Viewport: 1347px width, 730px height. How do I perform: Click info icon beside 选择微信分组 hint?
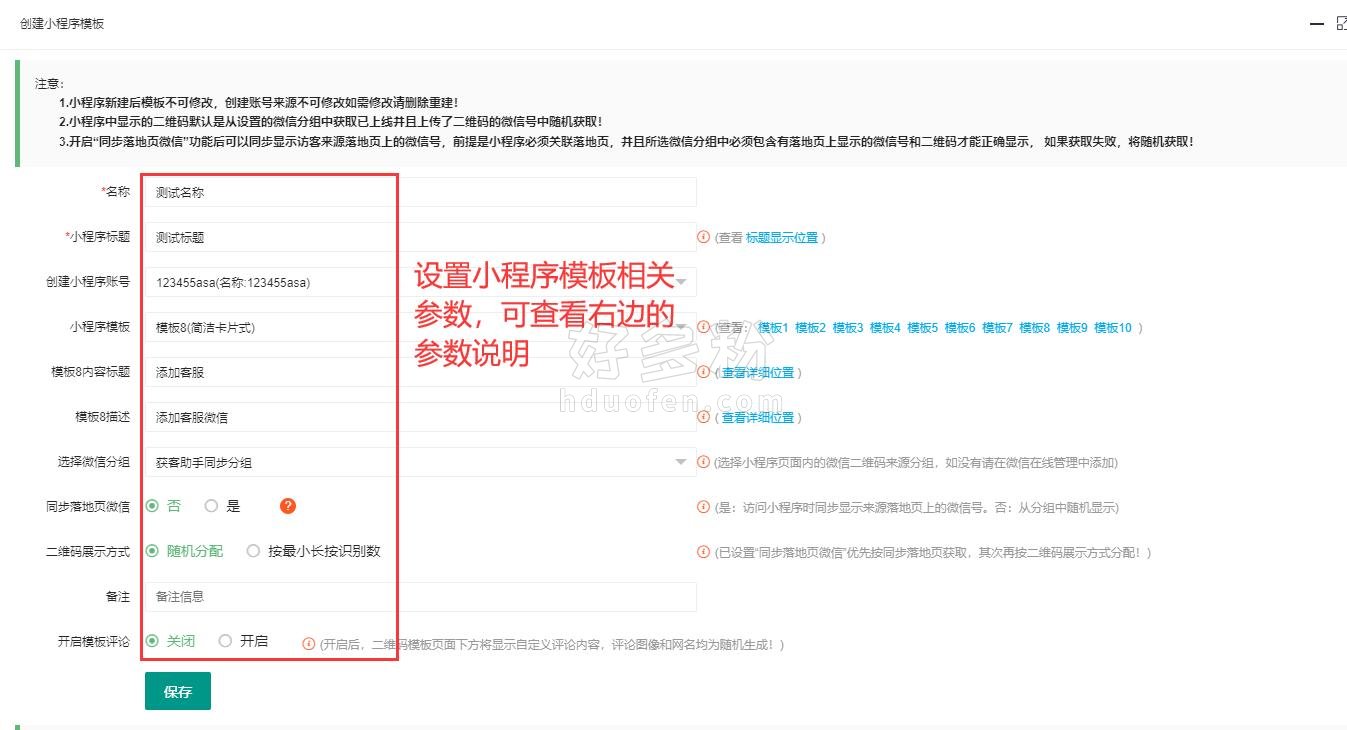click(703, 462)
